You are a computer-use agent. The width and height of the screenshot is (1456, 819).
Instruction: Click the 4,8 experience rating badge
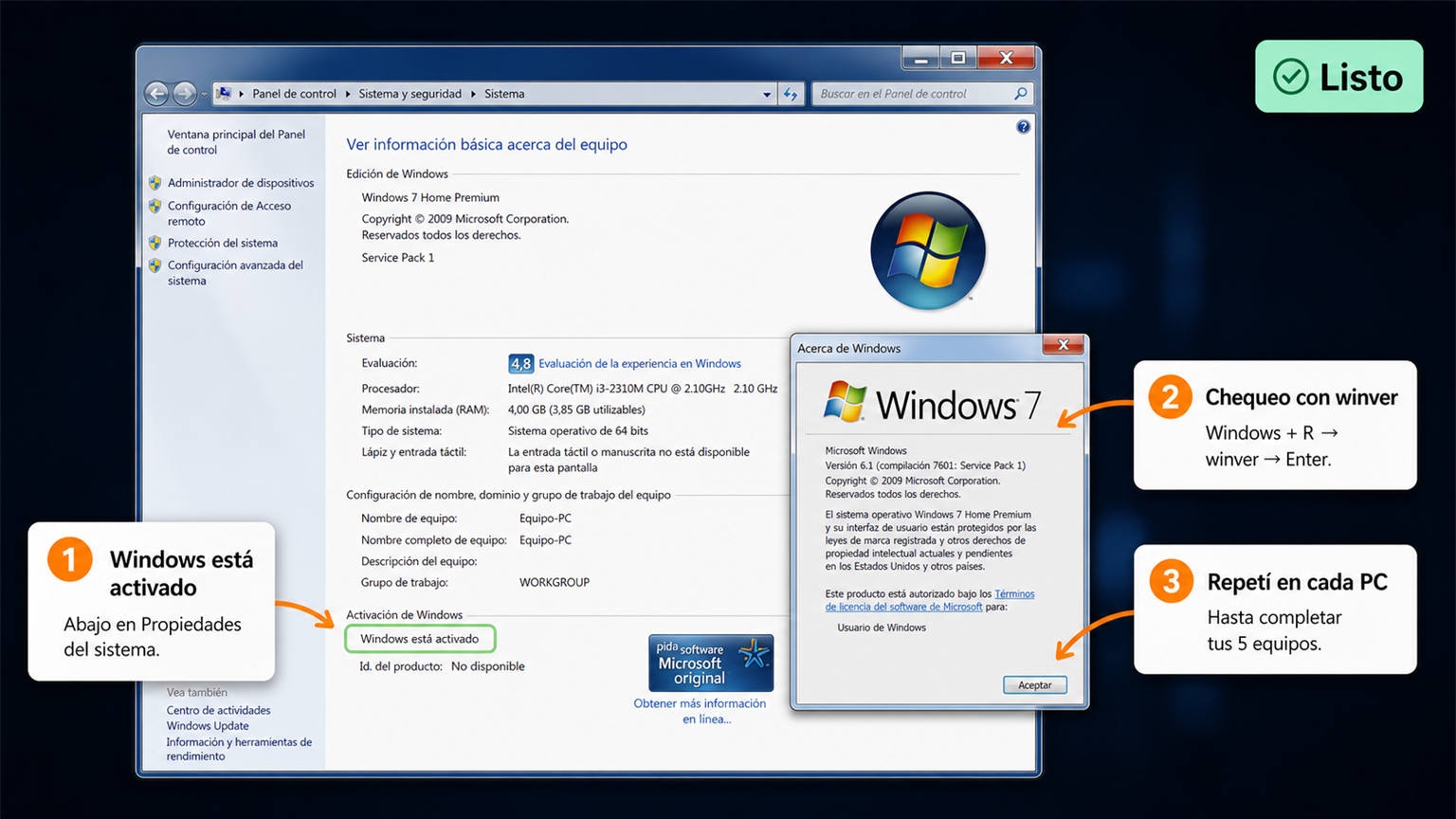(520, 363)
